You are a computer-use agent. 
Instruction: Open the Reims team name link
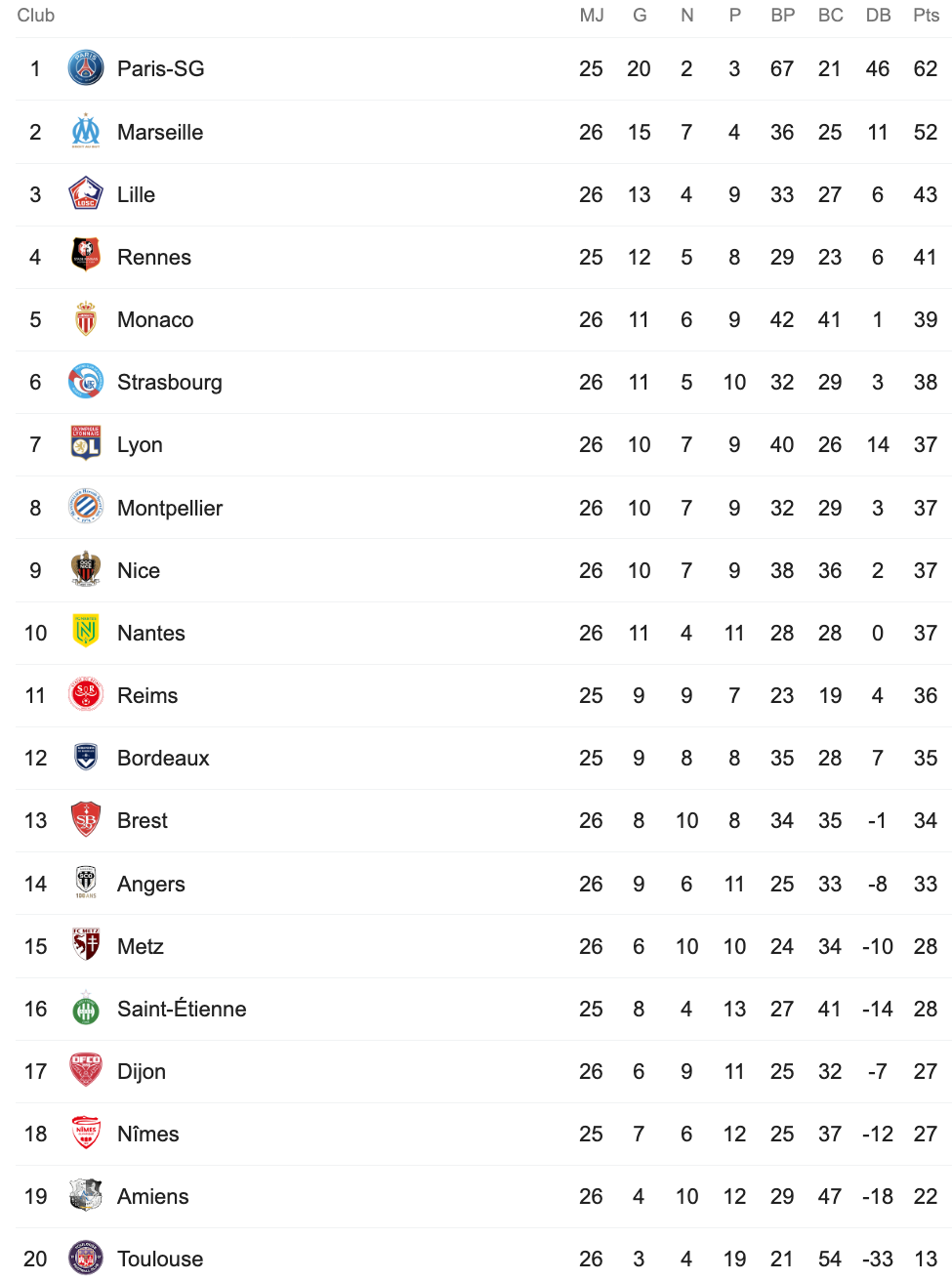coord(147,695)
